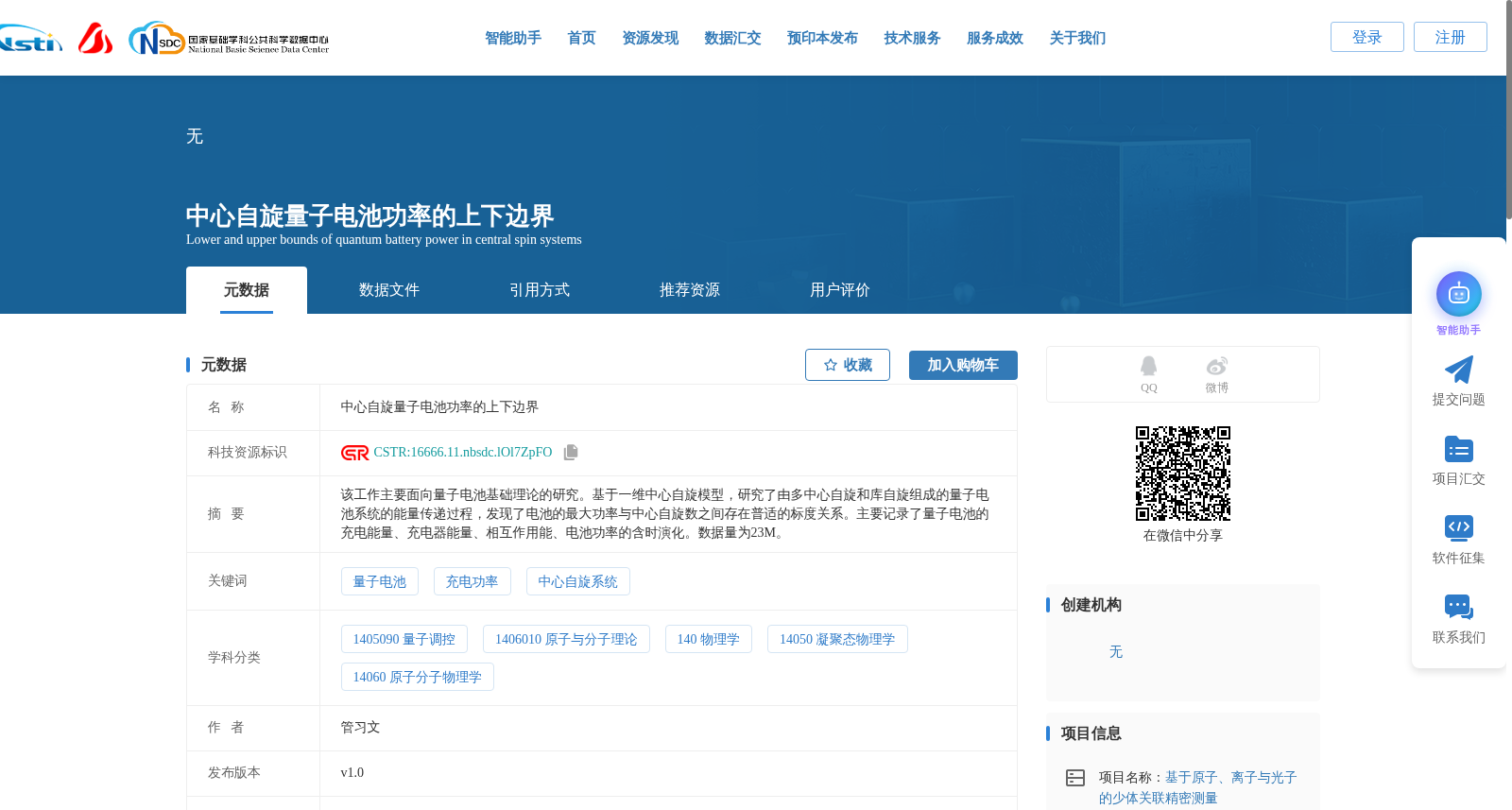Share to Weibo icon
The width and height of the screenshot is (1512, 810).
tap(1216, 366)
